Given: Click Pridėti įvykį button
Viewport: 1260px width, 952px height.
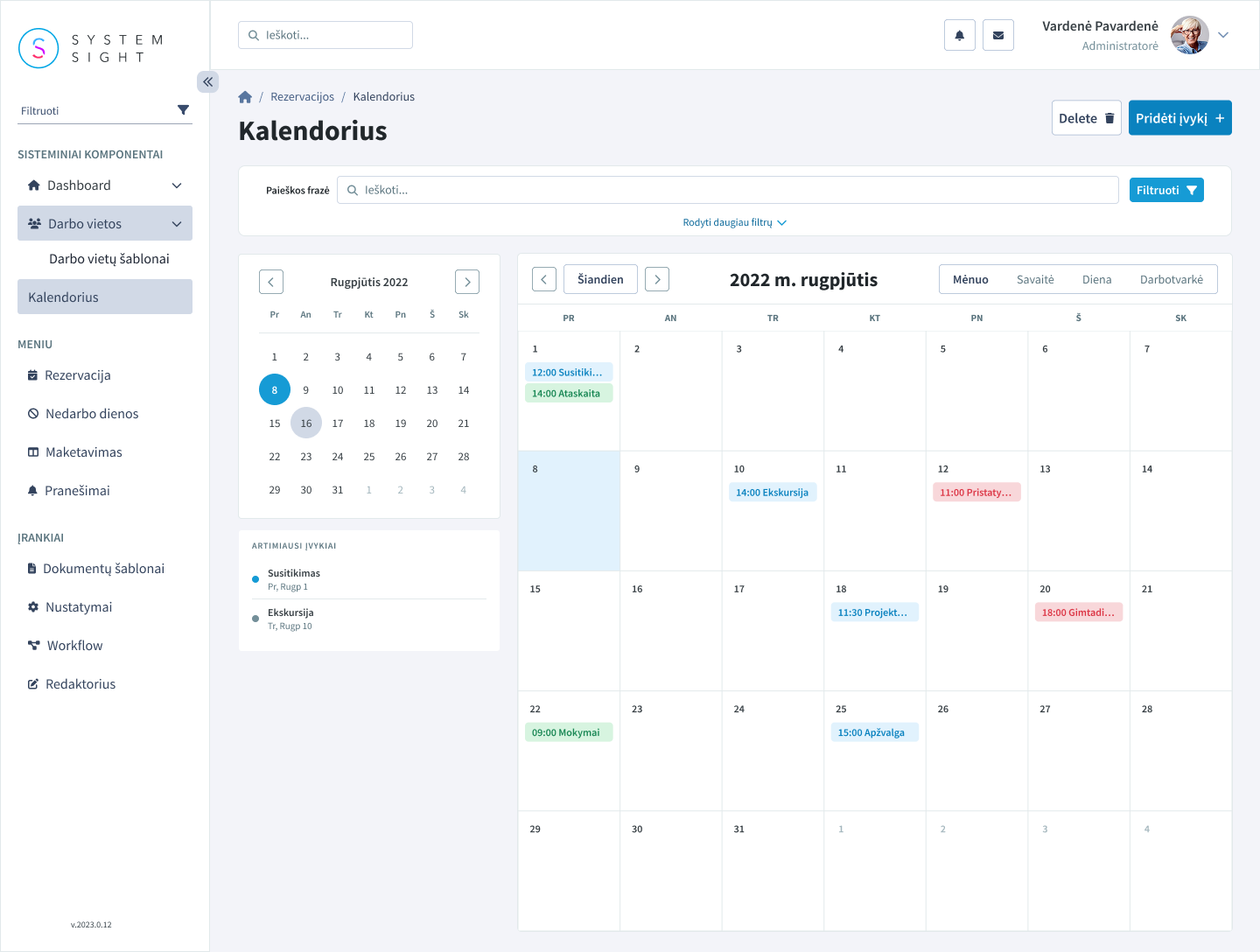Looking at the screenshot, I should coord(1180,118).
